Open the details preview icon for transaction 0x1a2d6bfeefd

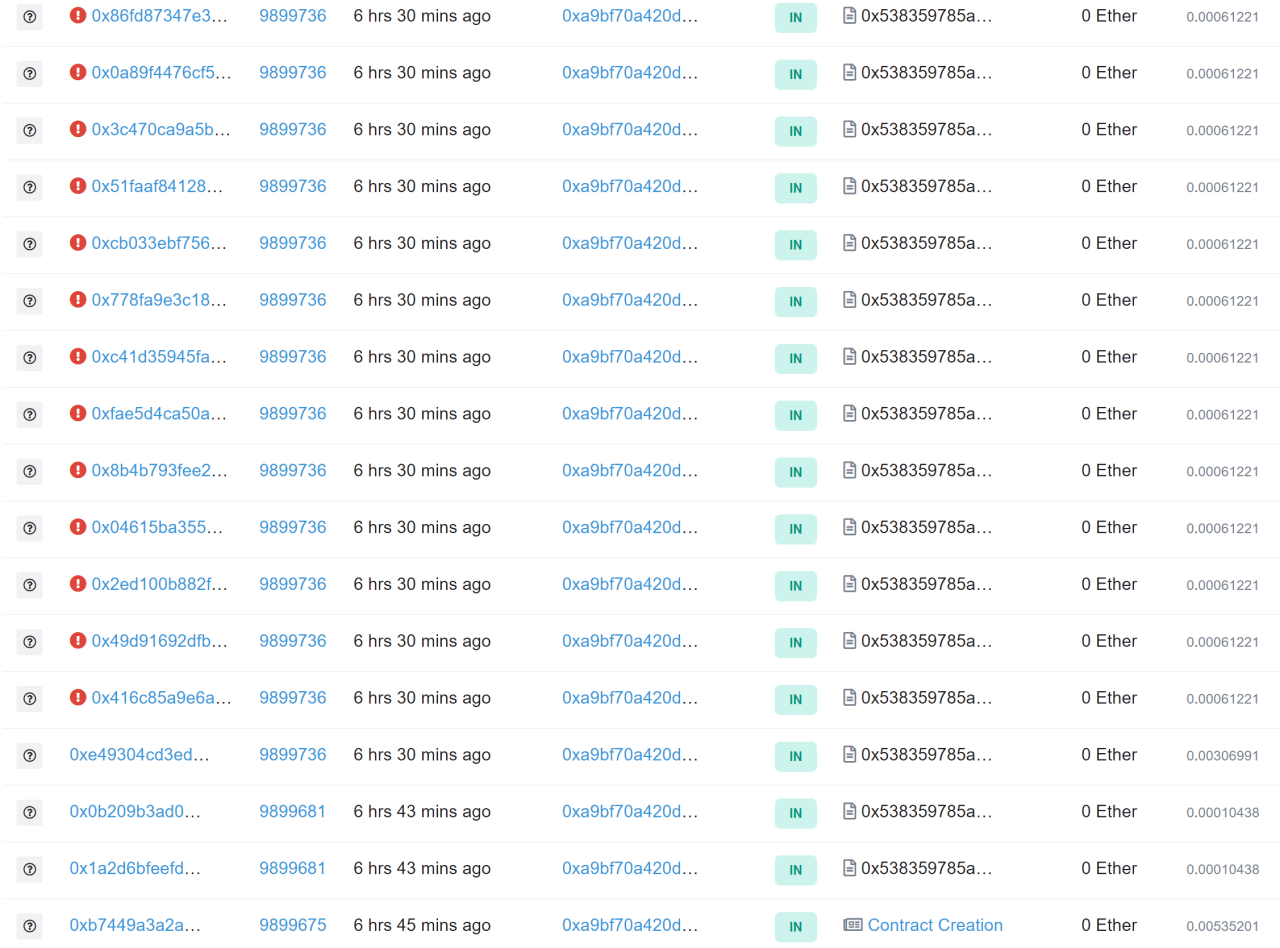[x=30, y=869]
